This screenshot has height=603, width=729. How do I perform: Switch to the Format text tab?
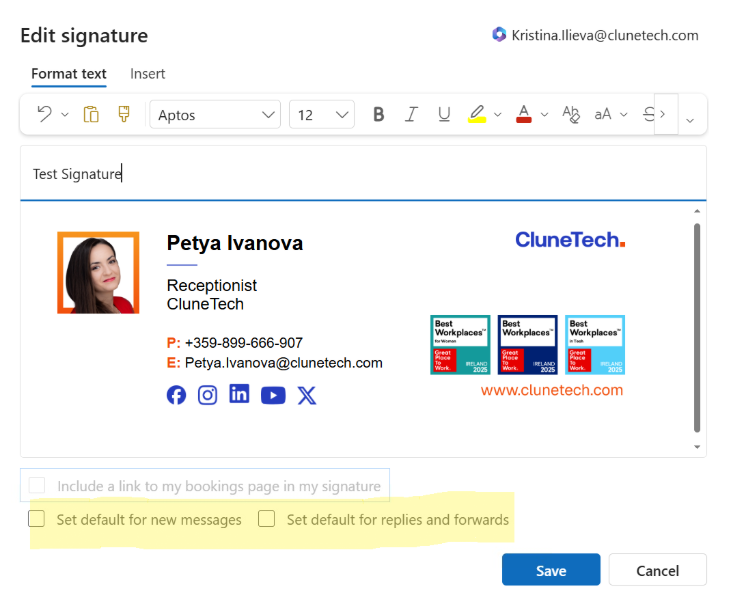click(x=69, y=73)
